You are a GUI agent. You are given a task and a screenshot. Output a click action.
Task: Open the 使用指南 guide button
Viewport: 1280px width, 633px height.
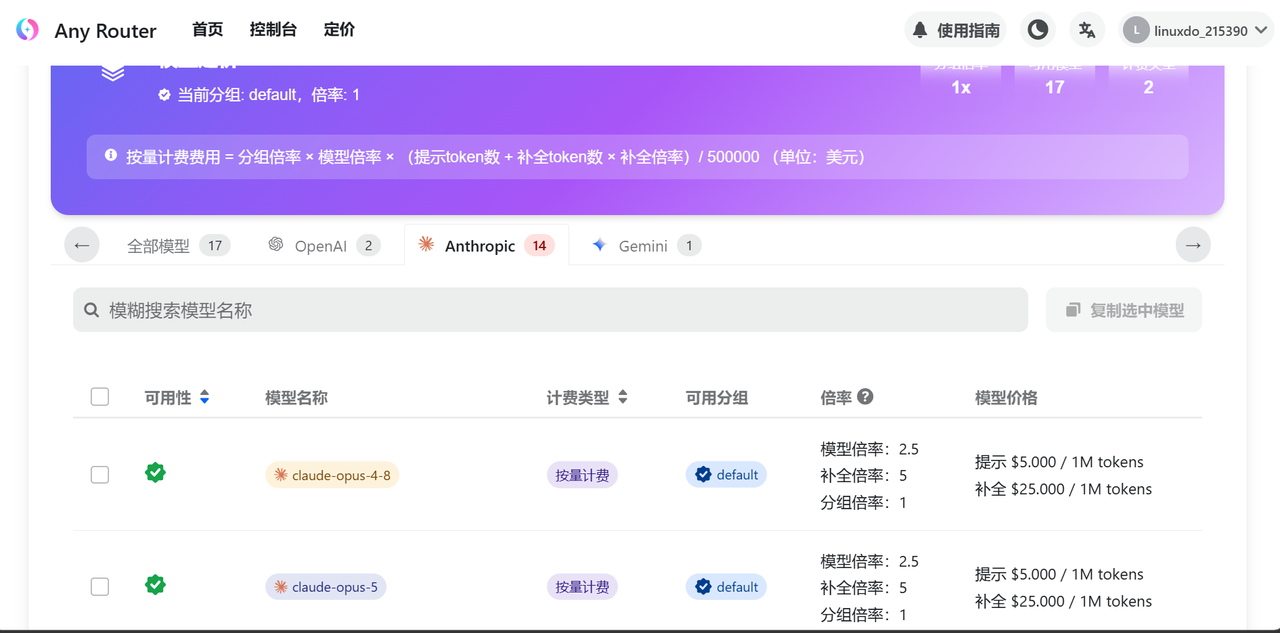(955, 30)
